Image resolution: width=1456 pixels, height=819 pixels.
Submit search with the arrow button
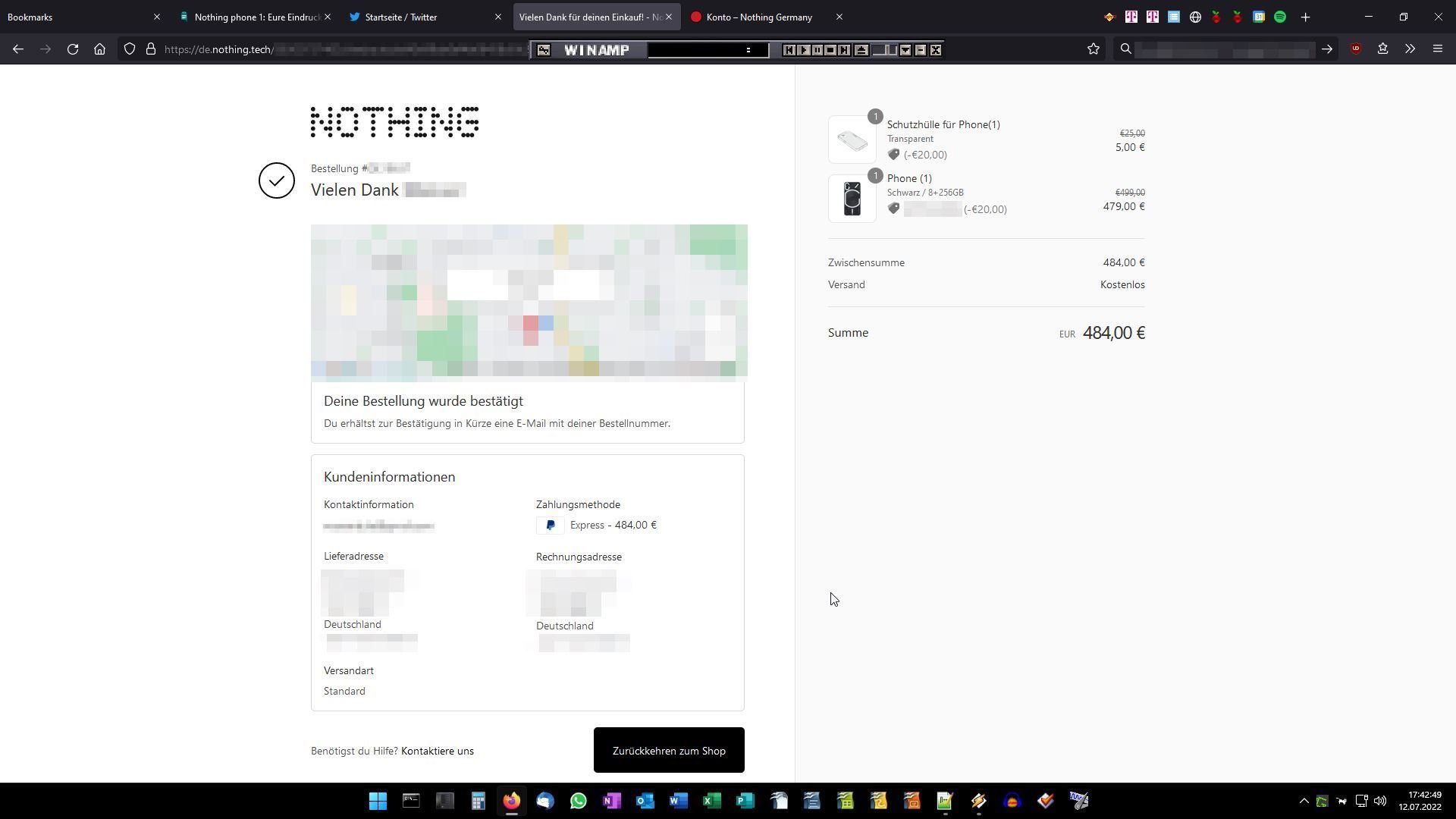pyautogui.click(x=1327, y=49)
